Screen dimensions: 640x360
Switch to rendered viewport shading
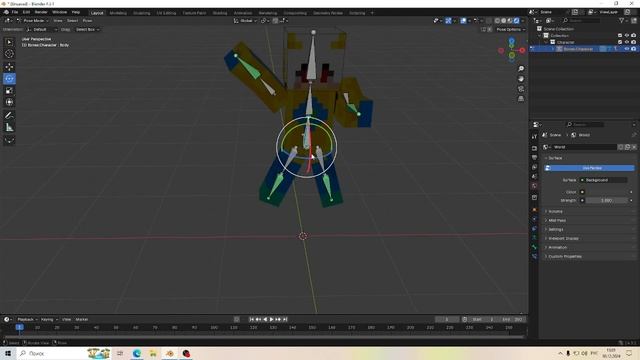516,20
